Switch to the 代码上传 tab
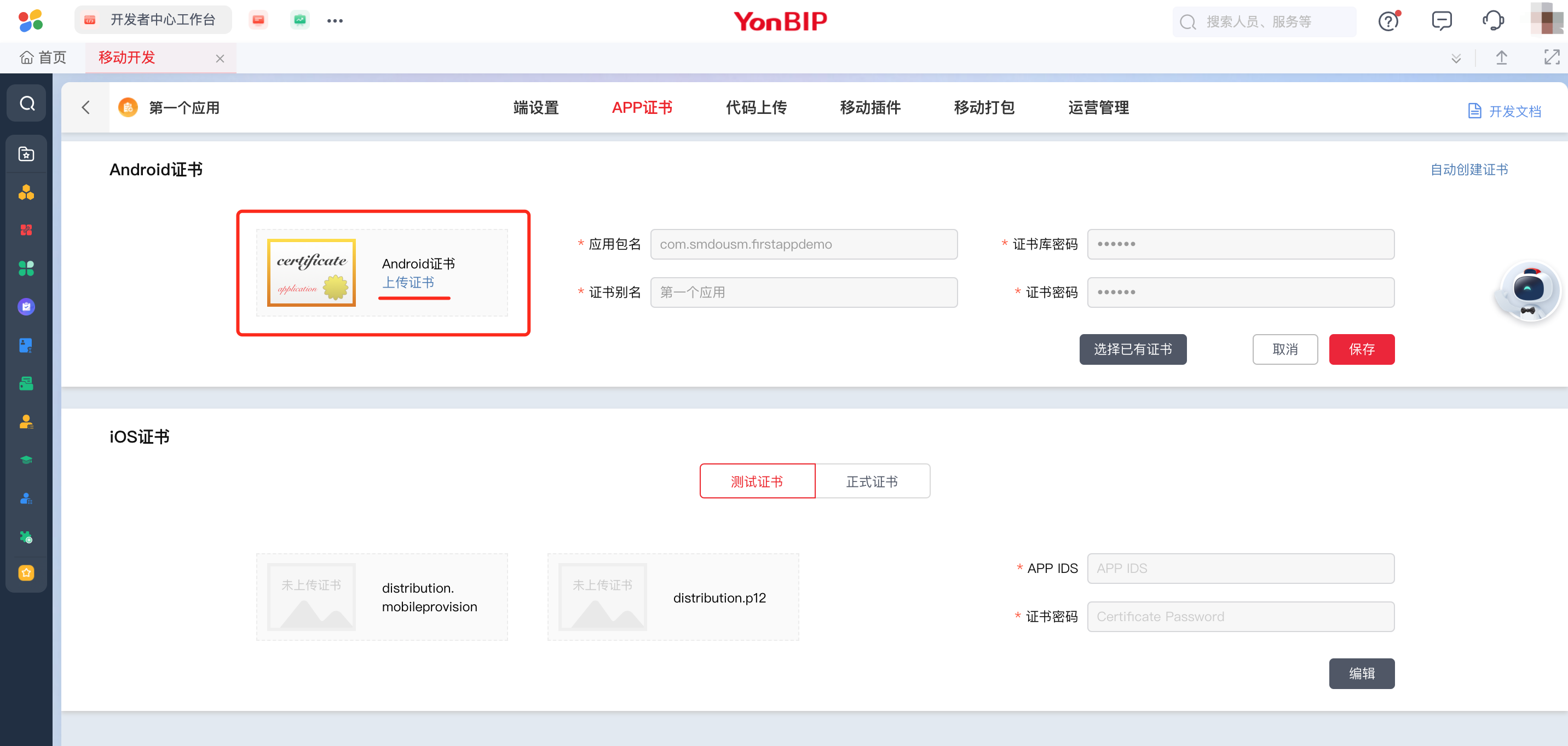The image size is (1568, 746). click(x=756, y=108)
